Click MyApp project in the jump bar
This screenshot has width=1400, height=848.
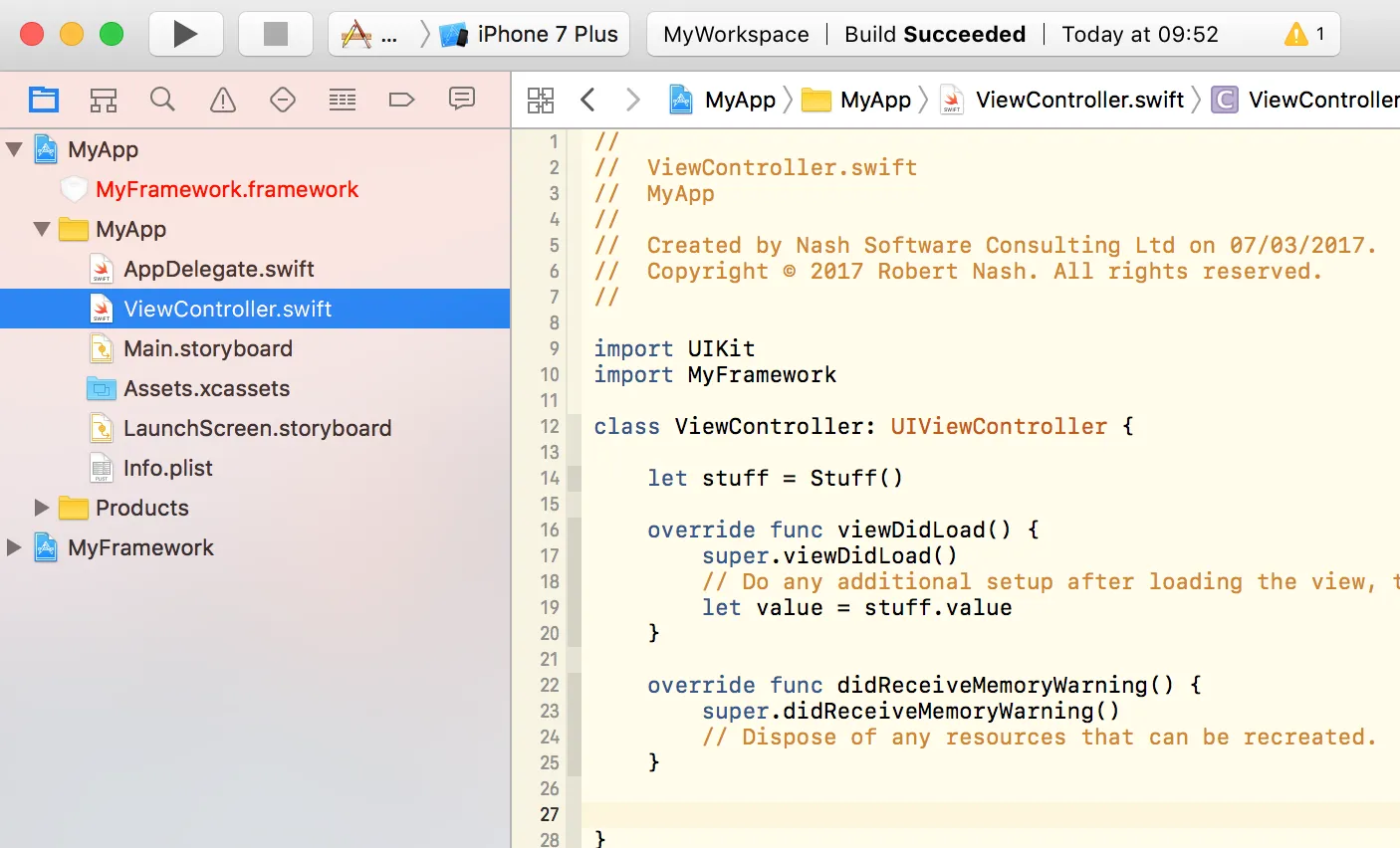click(723, 100)
